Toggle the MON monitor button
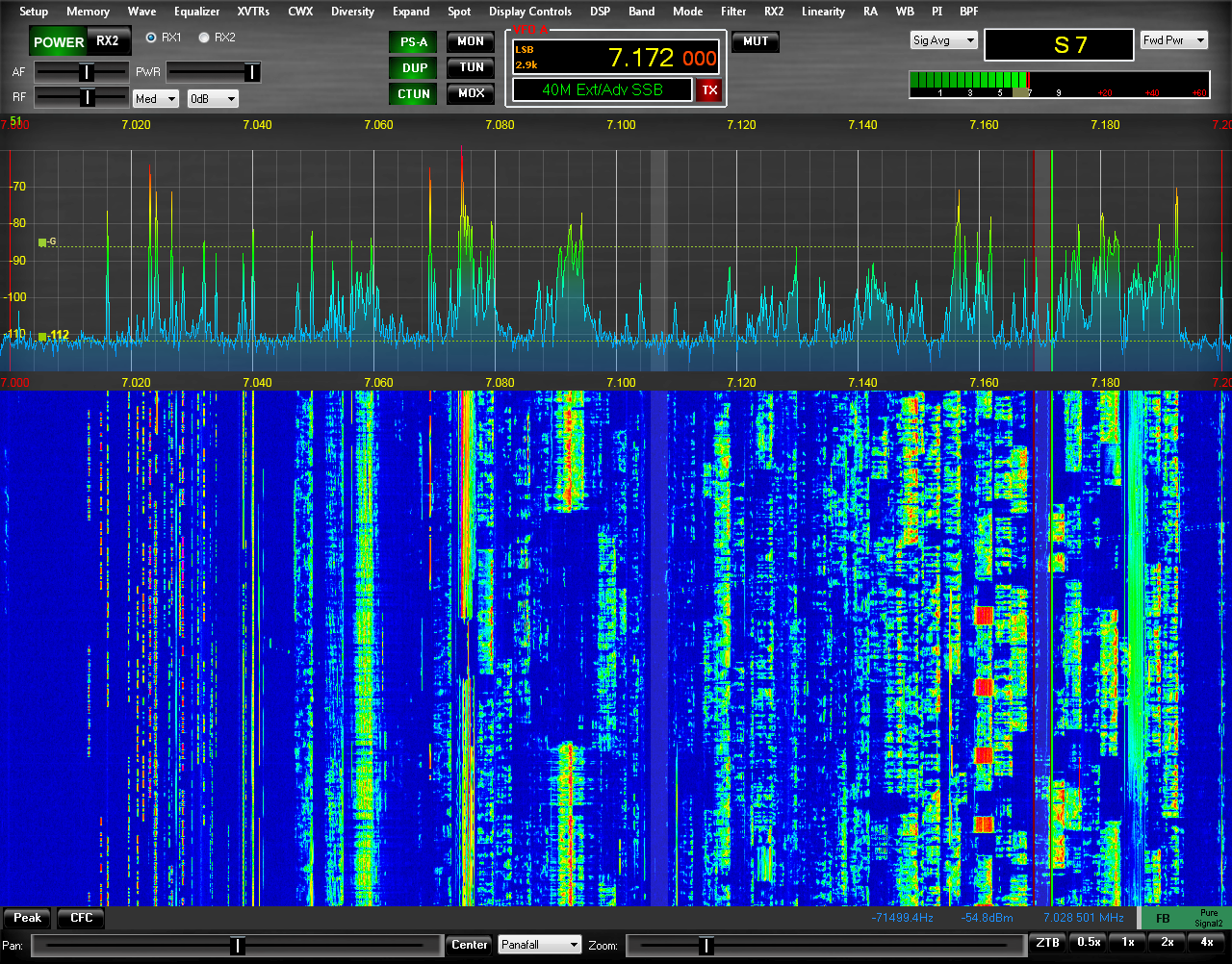1232x964 pixels. click(471, 41)
